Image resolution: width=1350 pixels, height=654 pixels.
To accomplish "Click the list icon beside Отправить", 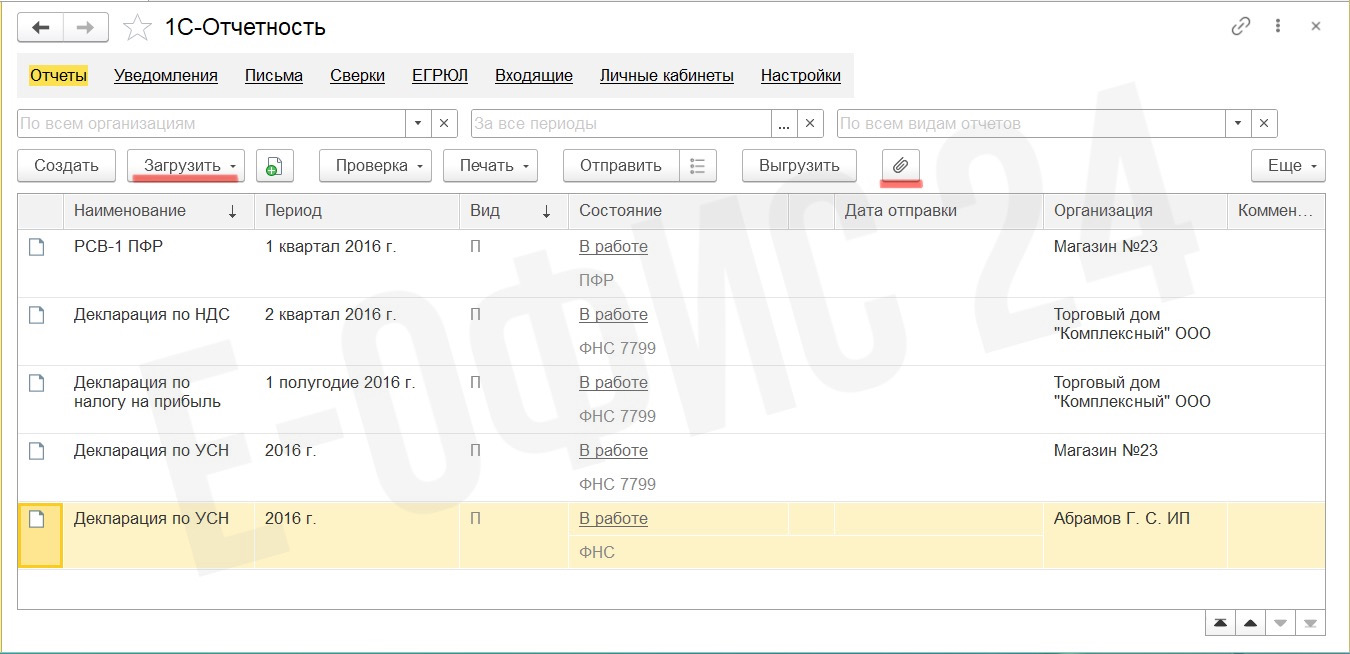I will click(698, 166).
